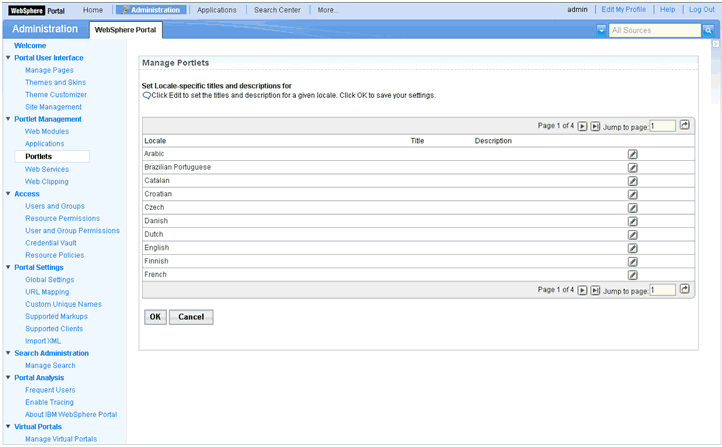The height and width of the screenshot is (447, 722).
Task: Click the top Jump to page field
Action: pyautogui.click(x=662, y=126)
